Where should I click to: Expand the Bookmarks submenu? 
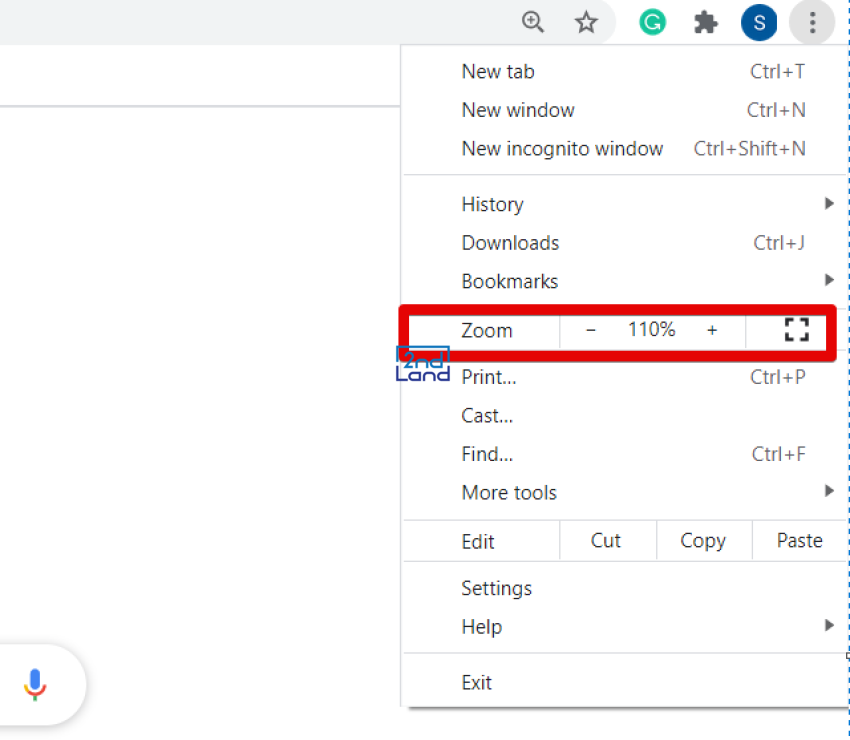point(625,281)
